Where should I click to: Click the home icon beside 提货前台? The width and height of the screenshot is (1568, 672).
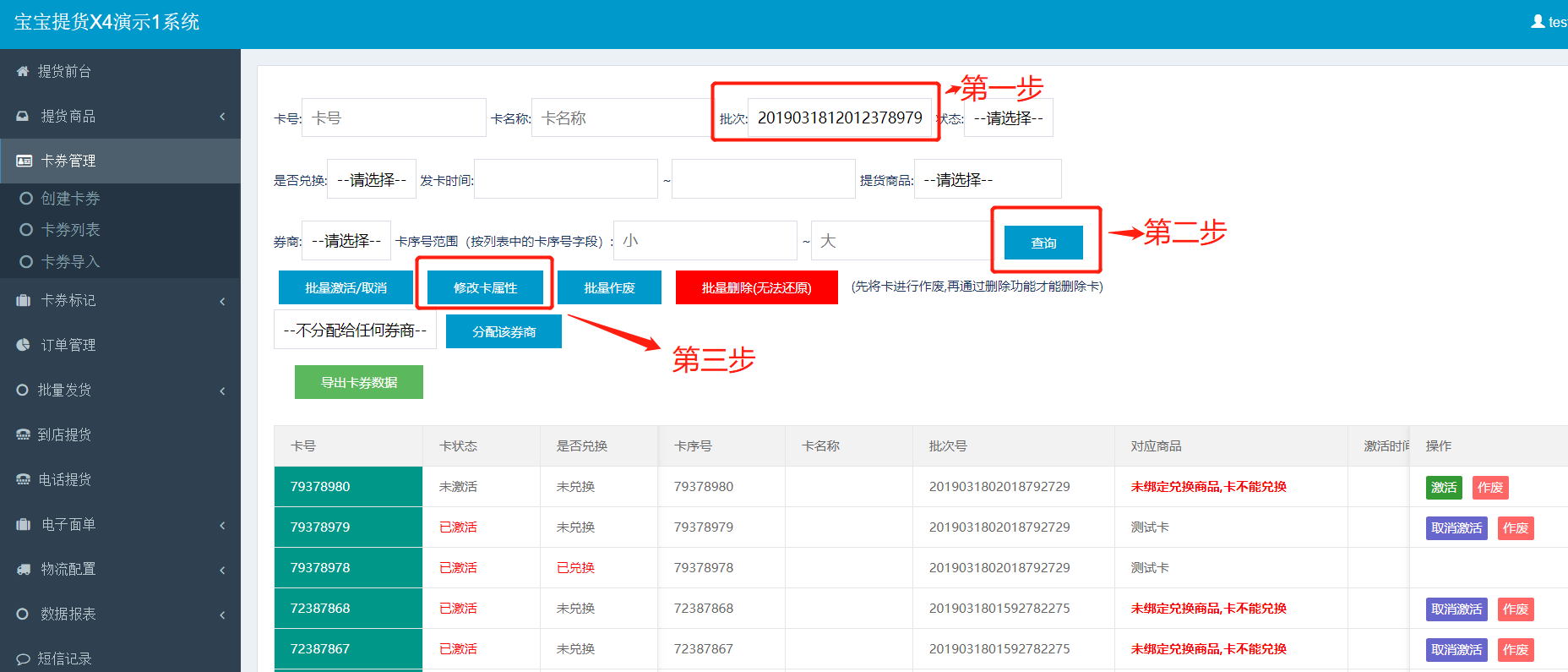pos(23,72)
